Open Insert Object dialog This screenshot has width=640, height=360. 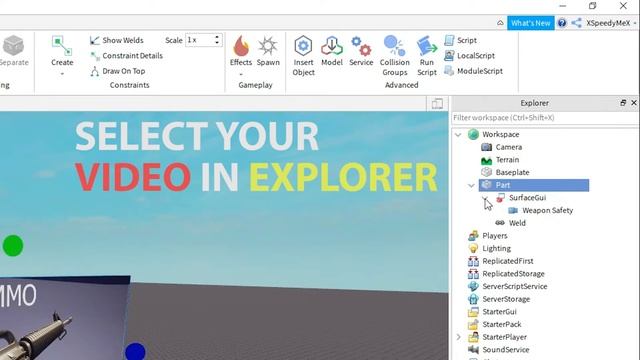[303, 56]
